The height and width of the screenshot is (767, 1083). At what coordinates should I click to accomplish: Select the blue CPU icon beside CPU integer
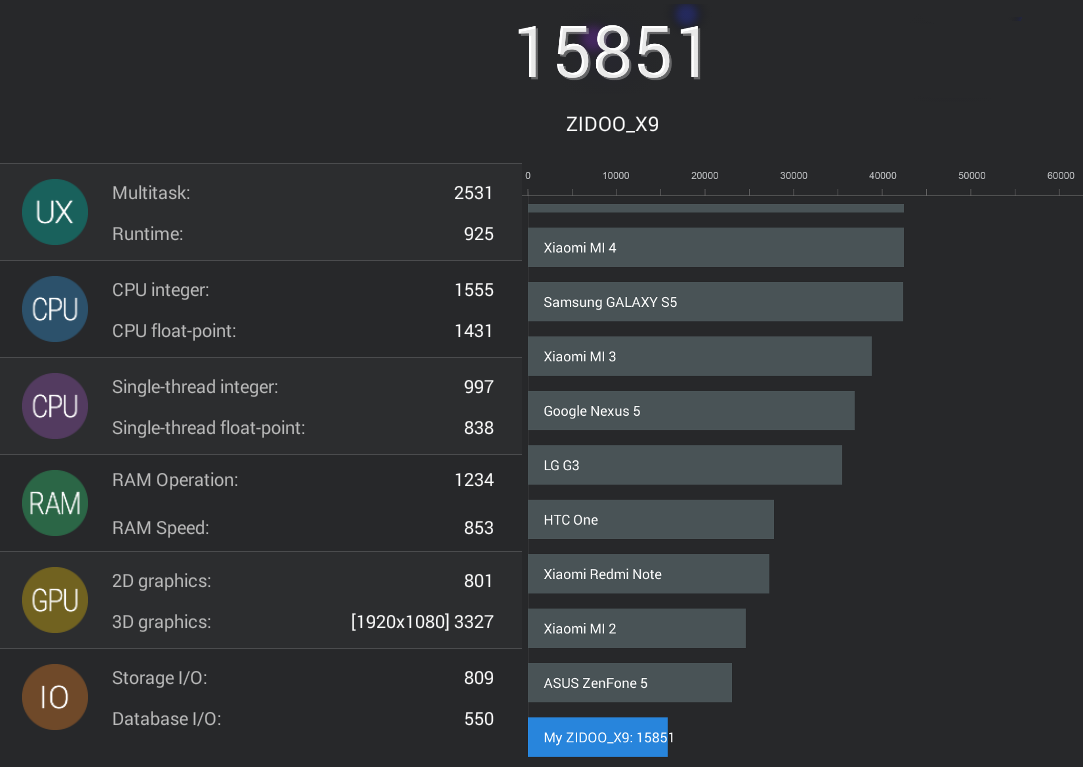[x=55, y=309]
